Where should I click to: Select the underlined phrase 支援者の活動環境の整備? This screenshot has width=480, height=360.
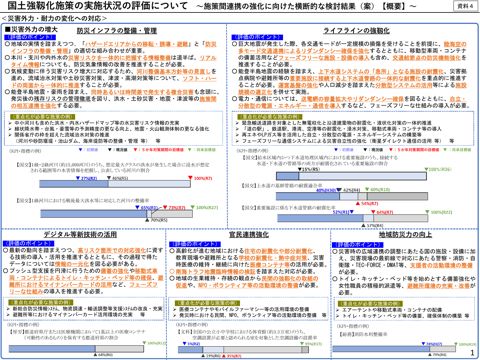(441, 265)
